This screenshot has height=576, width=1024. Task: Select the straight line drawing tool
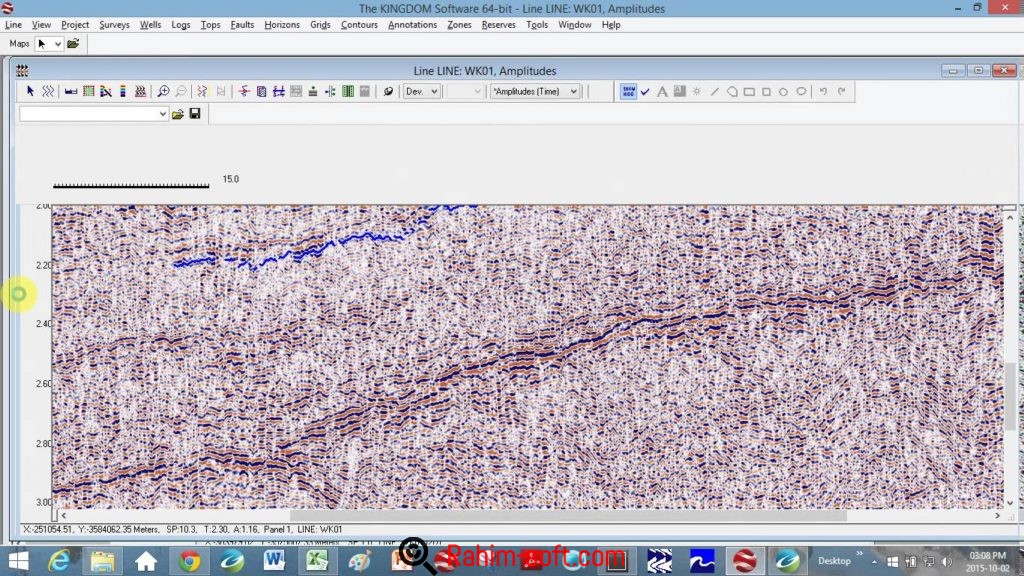click(x=714, y=91)
